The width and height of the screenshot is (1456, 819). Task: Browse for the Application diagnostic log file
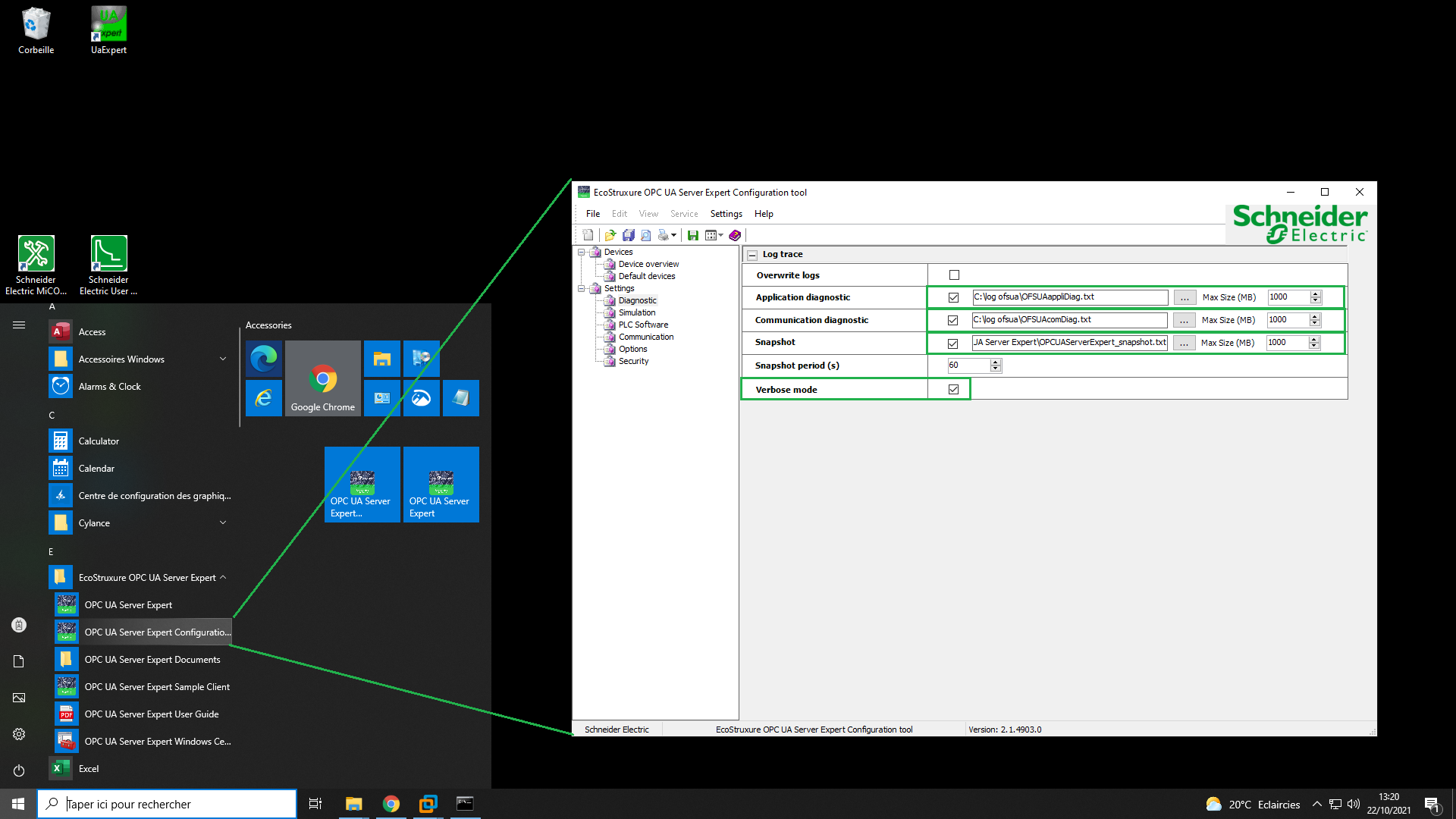(1185, 297)
